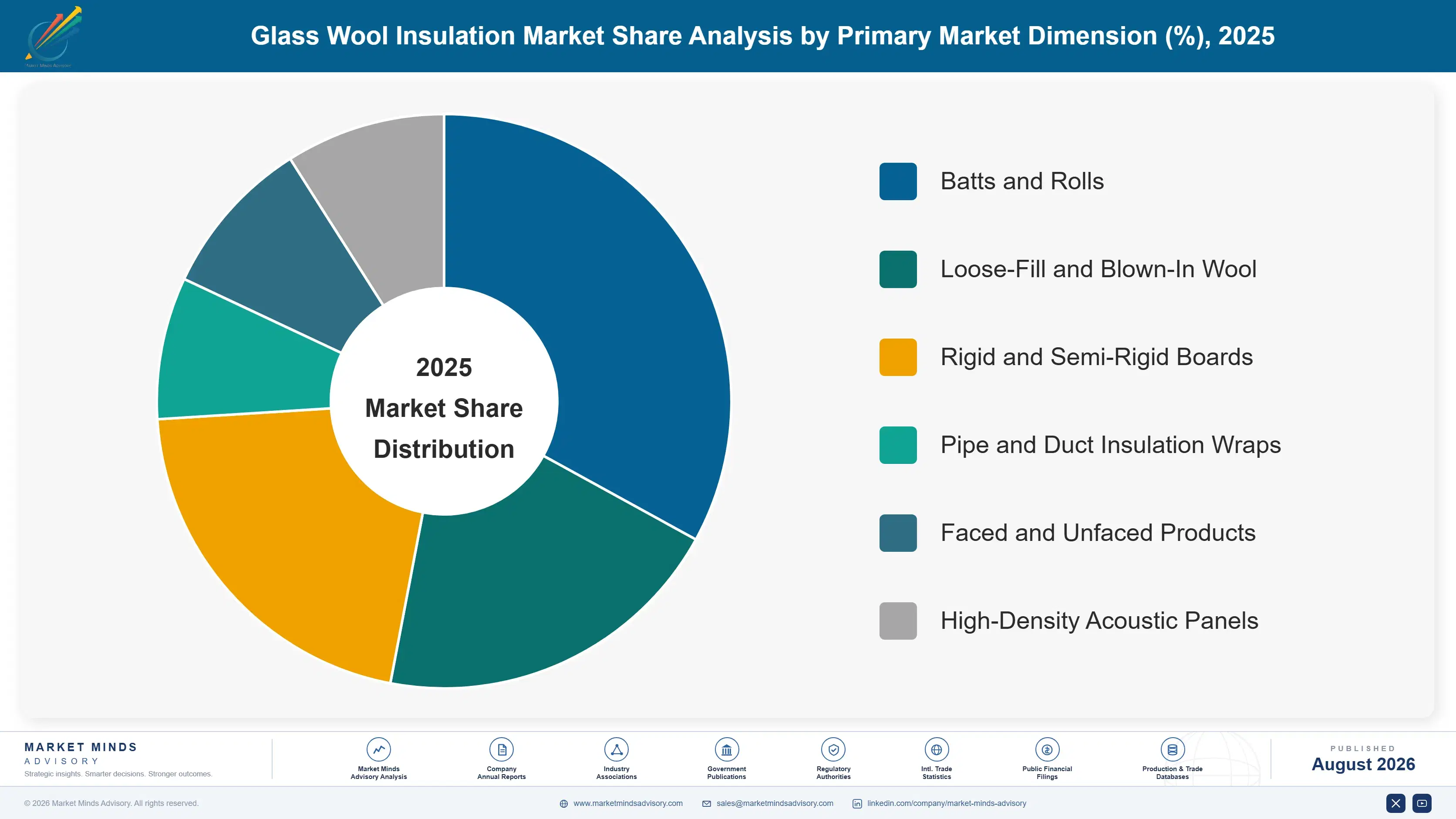Click the 'Pipe and Duct Insulation Wraps' label
The width and height of the screenshot is (1456, 819).
click(1111, 445)
